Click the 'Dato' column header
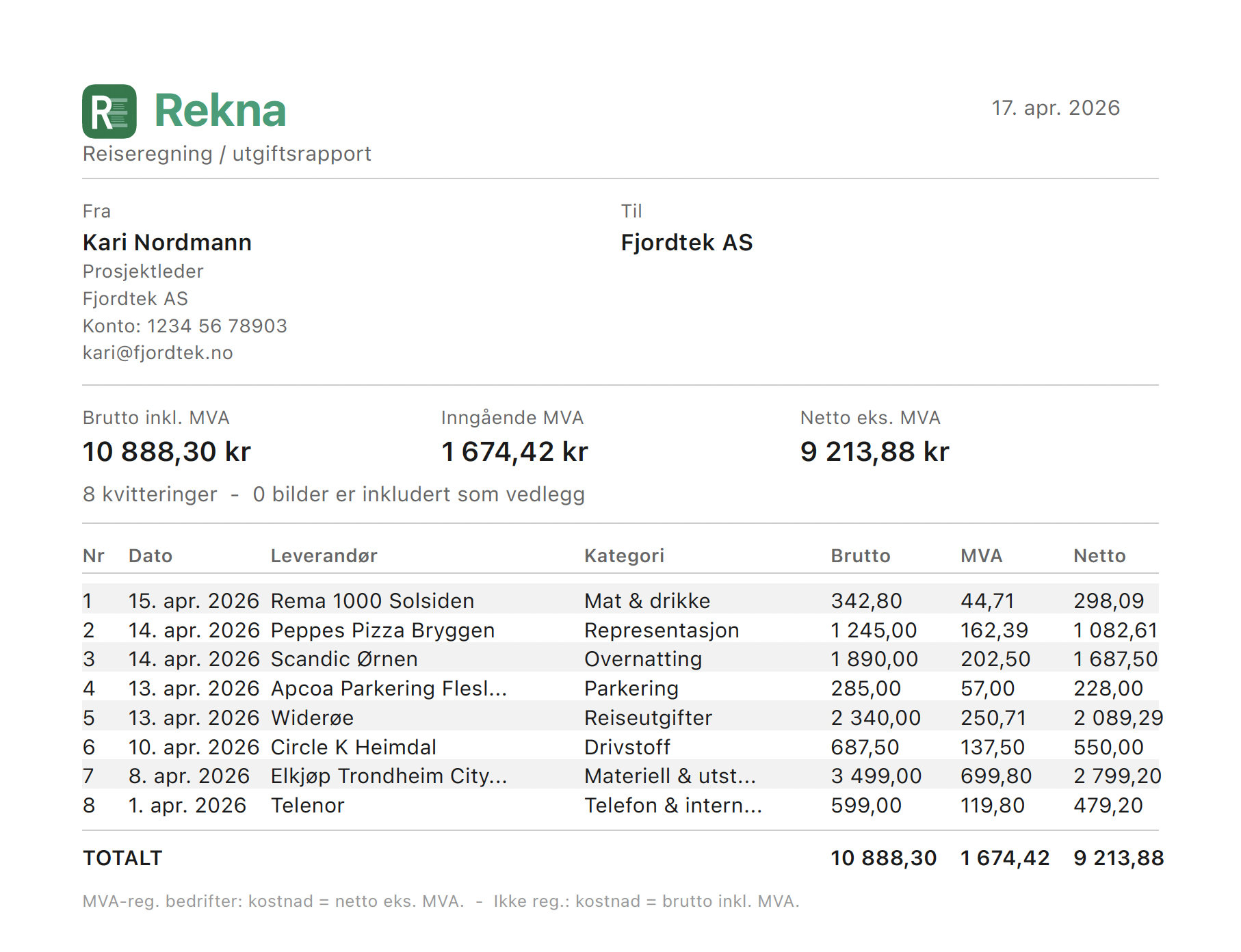This screenshot has height=952, width=1241. click(x=151, y=556)
